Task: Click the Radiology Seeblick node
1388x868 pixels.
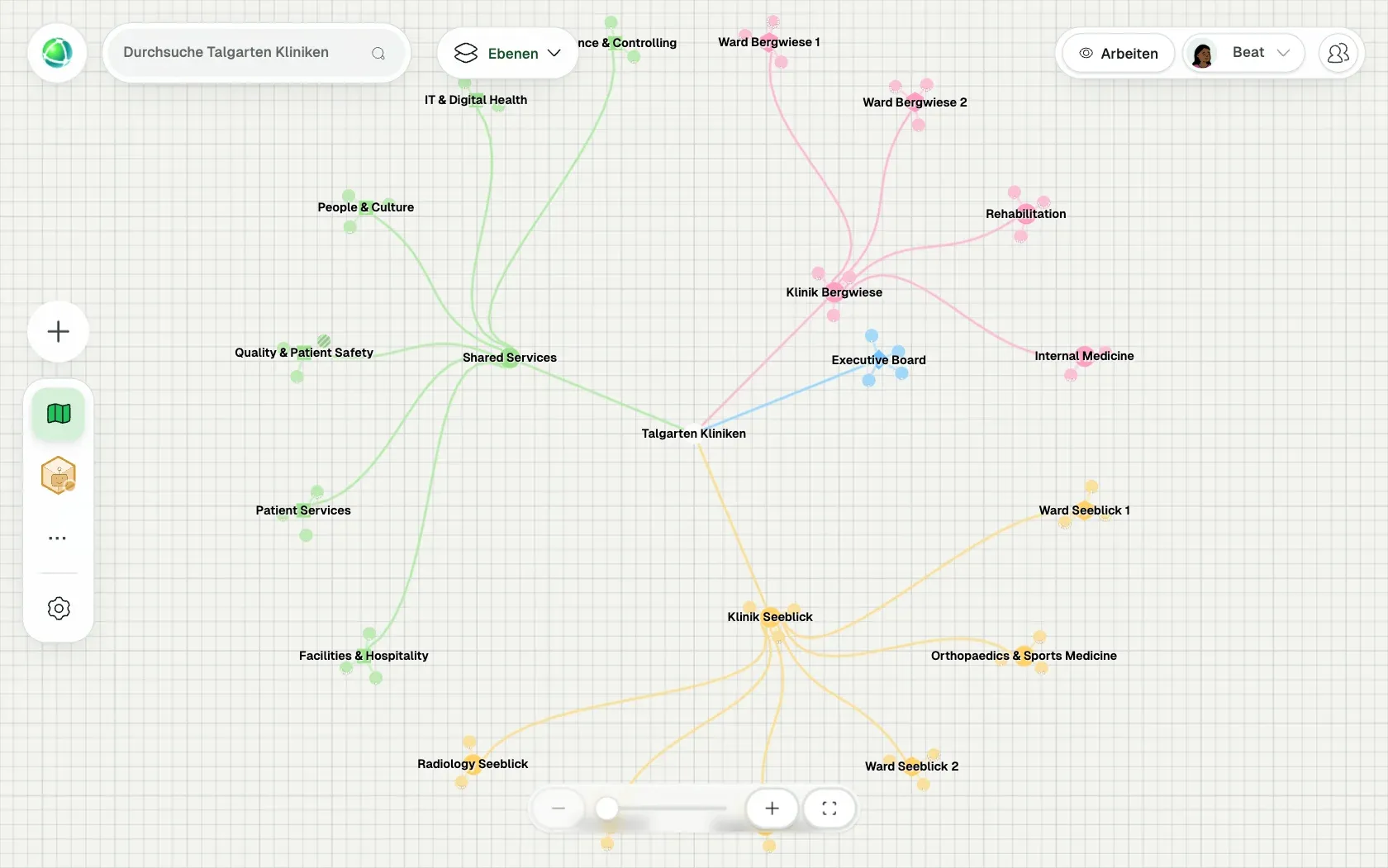Action: pos(473,764)
